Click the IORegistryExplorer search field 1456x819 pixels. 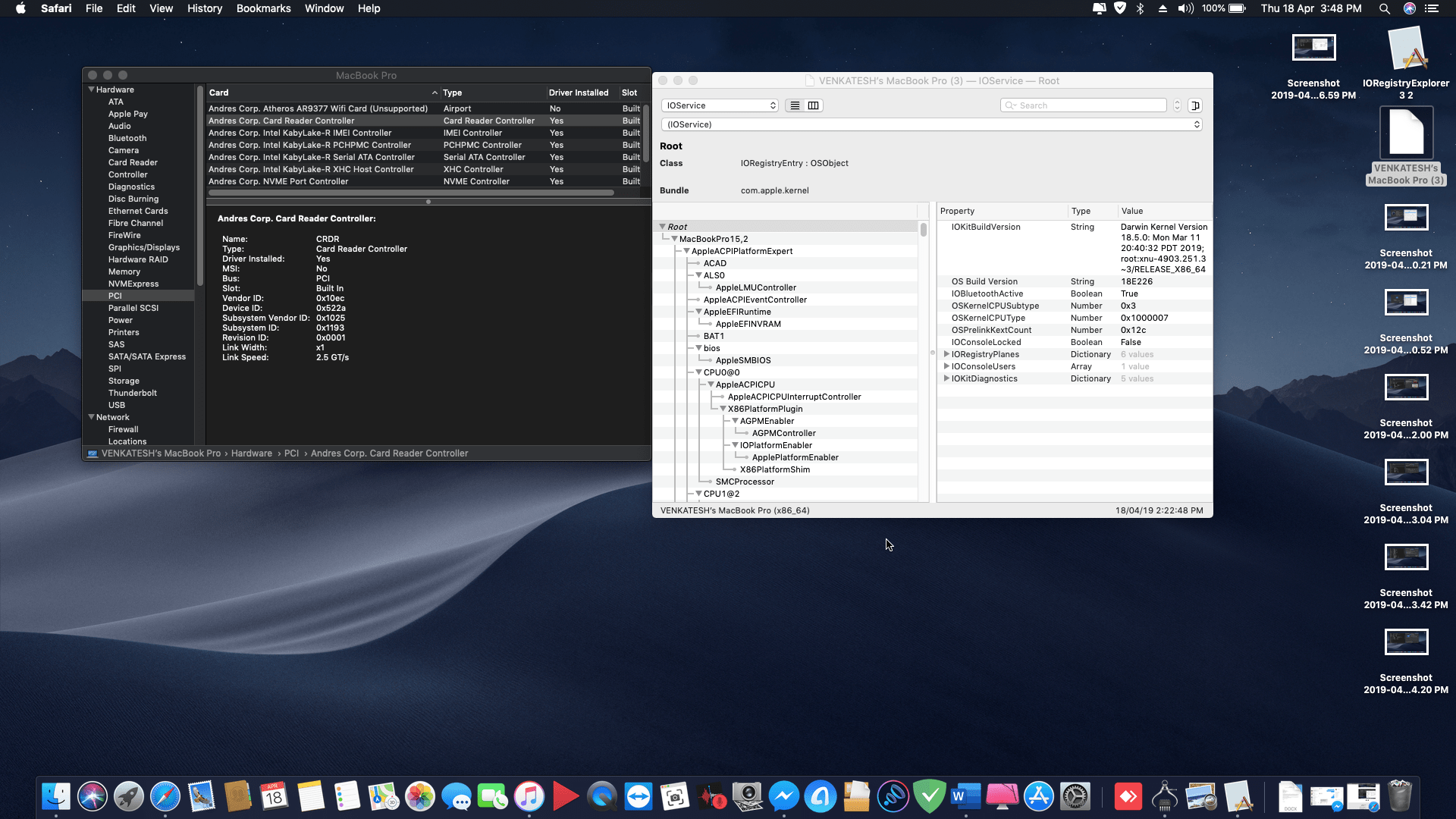click(1083, 105)
